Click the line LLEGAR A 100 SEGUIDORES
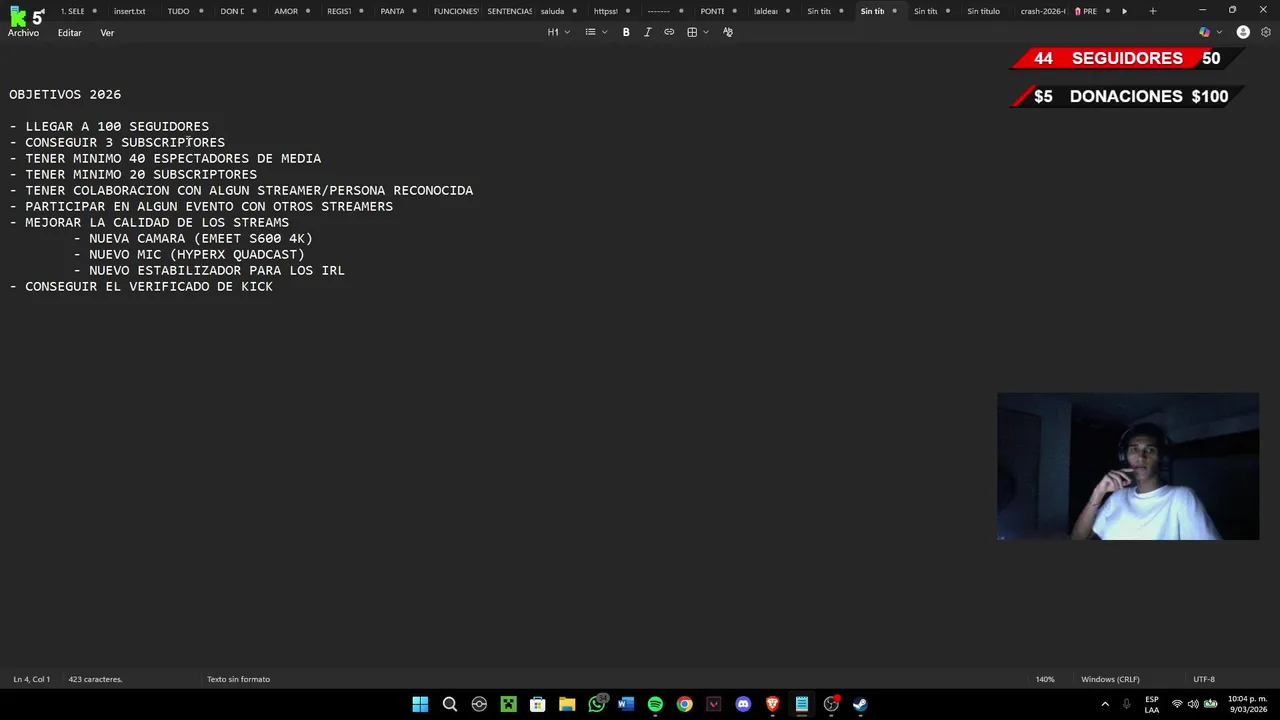This screenshot has width=1280, height=720. 117,126
